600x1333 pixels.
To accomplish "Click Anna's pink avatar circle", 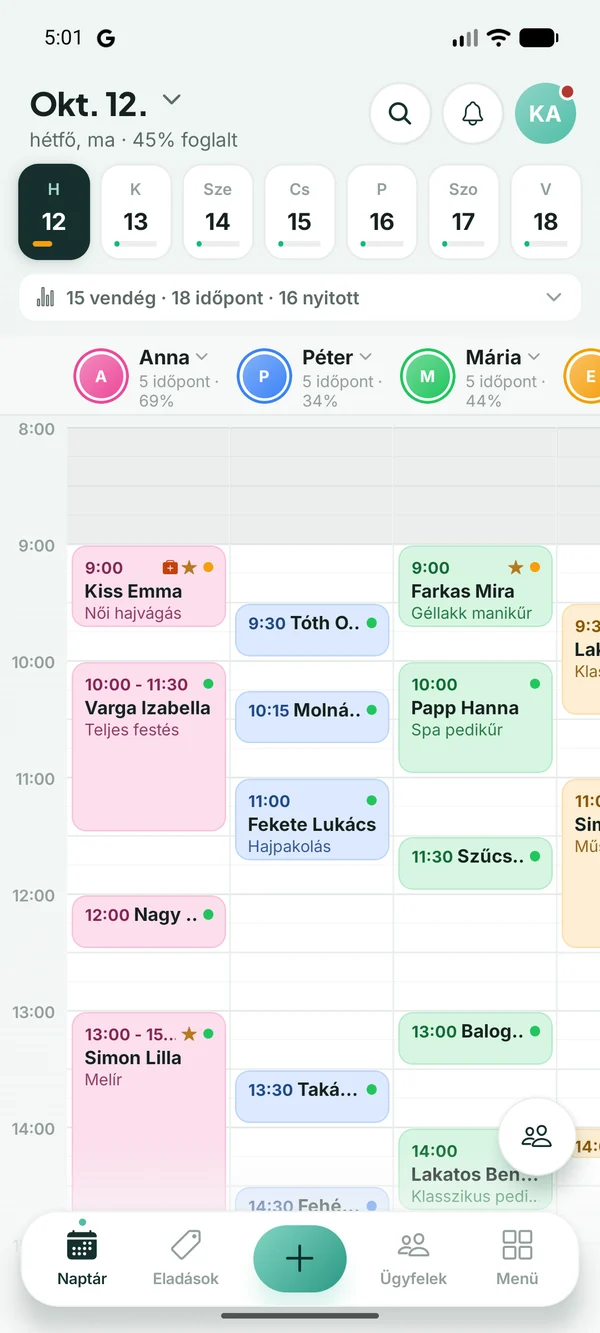I will (x=101, y=377).
